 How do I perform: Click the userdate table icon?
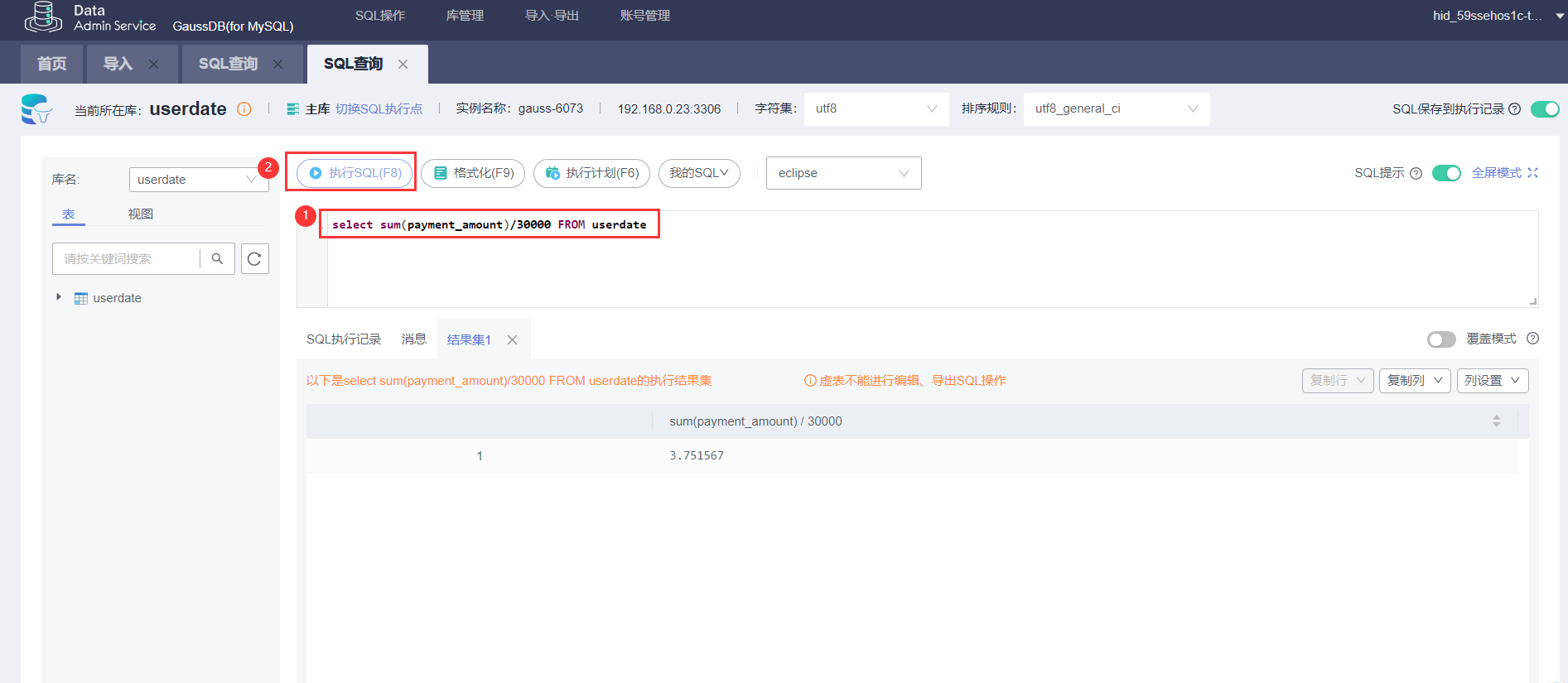point(81,298)
